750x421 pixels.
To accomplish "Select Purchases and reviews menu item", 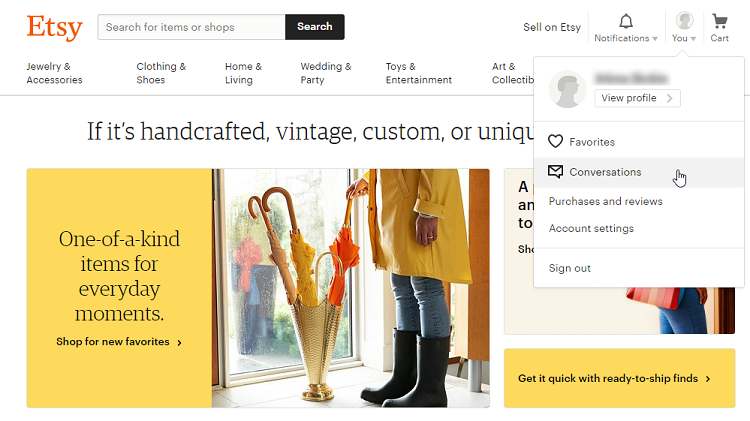I will (x=605, y=201).
